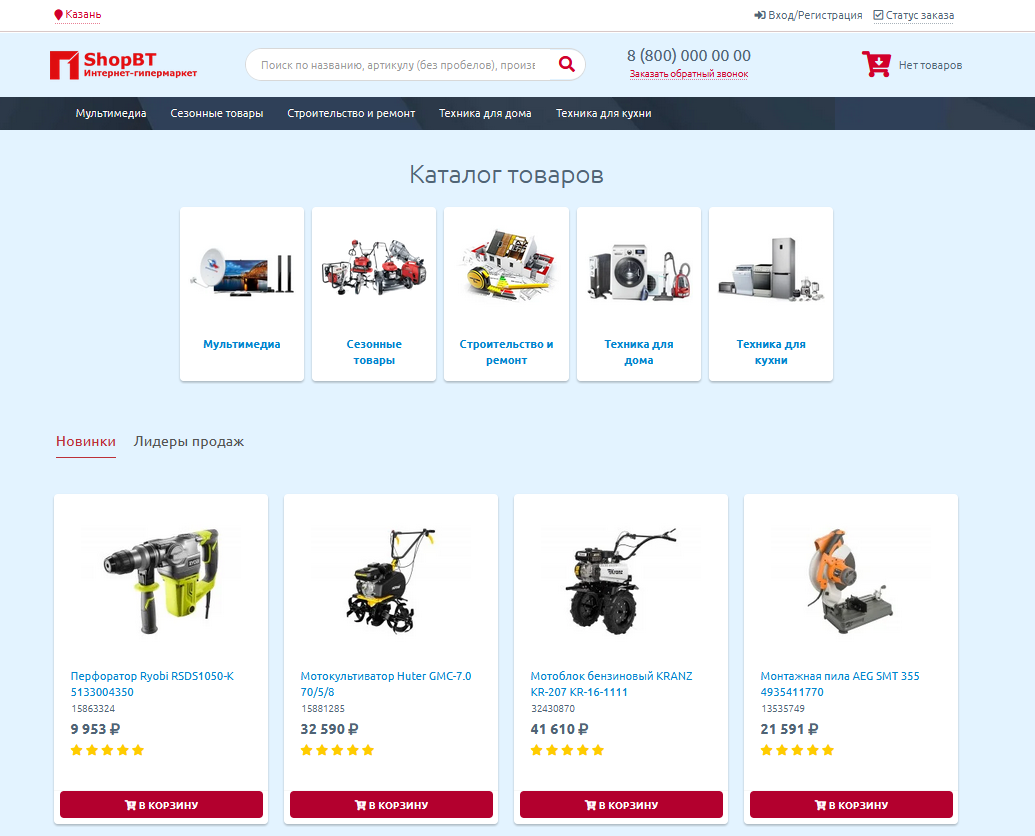
Task: Open the red shopping cart icon
Action: click(x=876, y=65)
